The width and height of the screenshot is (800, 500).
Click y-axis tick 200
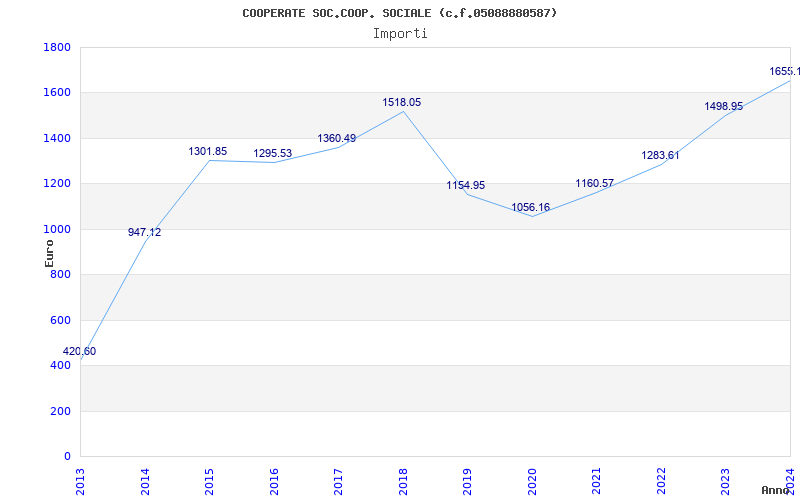point(60,411)
